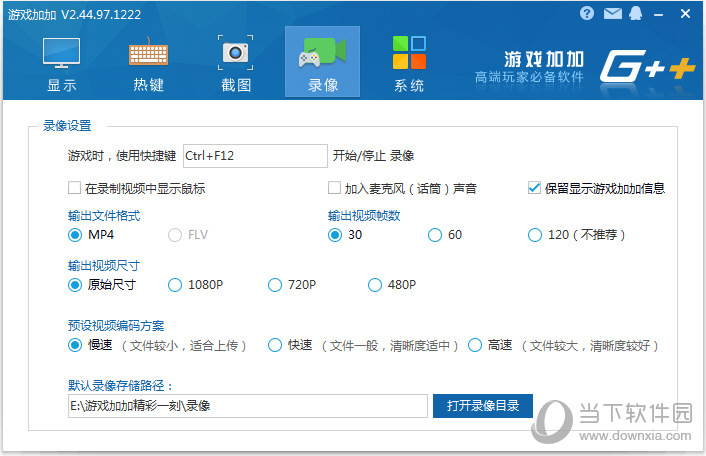Select MP4 output format
Image resolution: width=706 pixels, height=456 pixels.
click(75, 235)
